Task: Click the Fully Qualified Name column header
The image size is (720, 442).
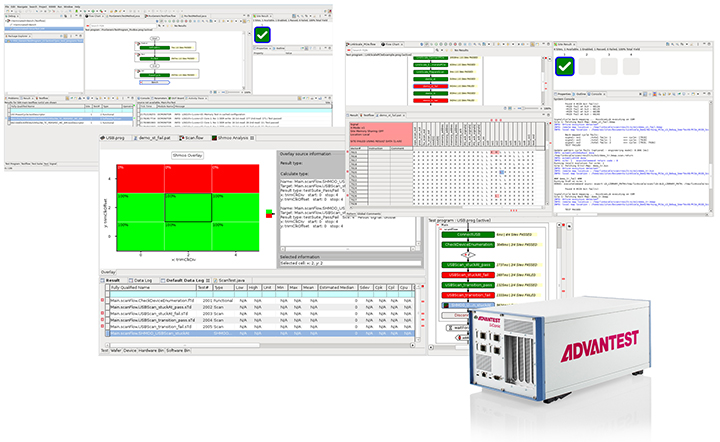Action: pos(140,288)
